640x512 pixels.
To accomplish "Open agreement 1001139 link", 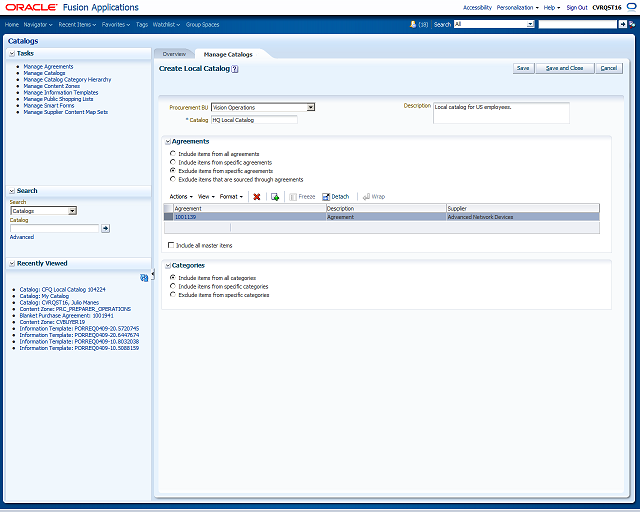I will (x=185, y=217).
